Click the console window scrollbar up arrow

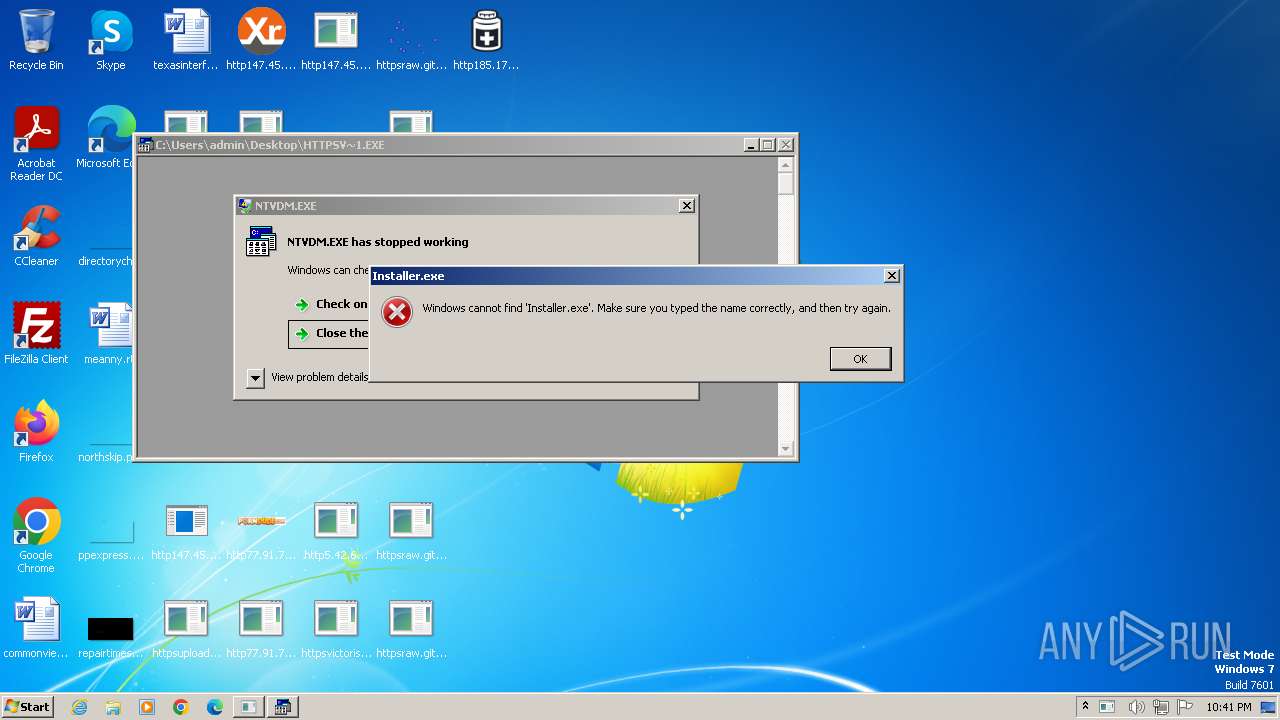[x=786, y=164]
